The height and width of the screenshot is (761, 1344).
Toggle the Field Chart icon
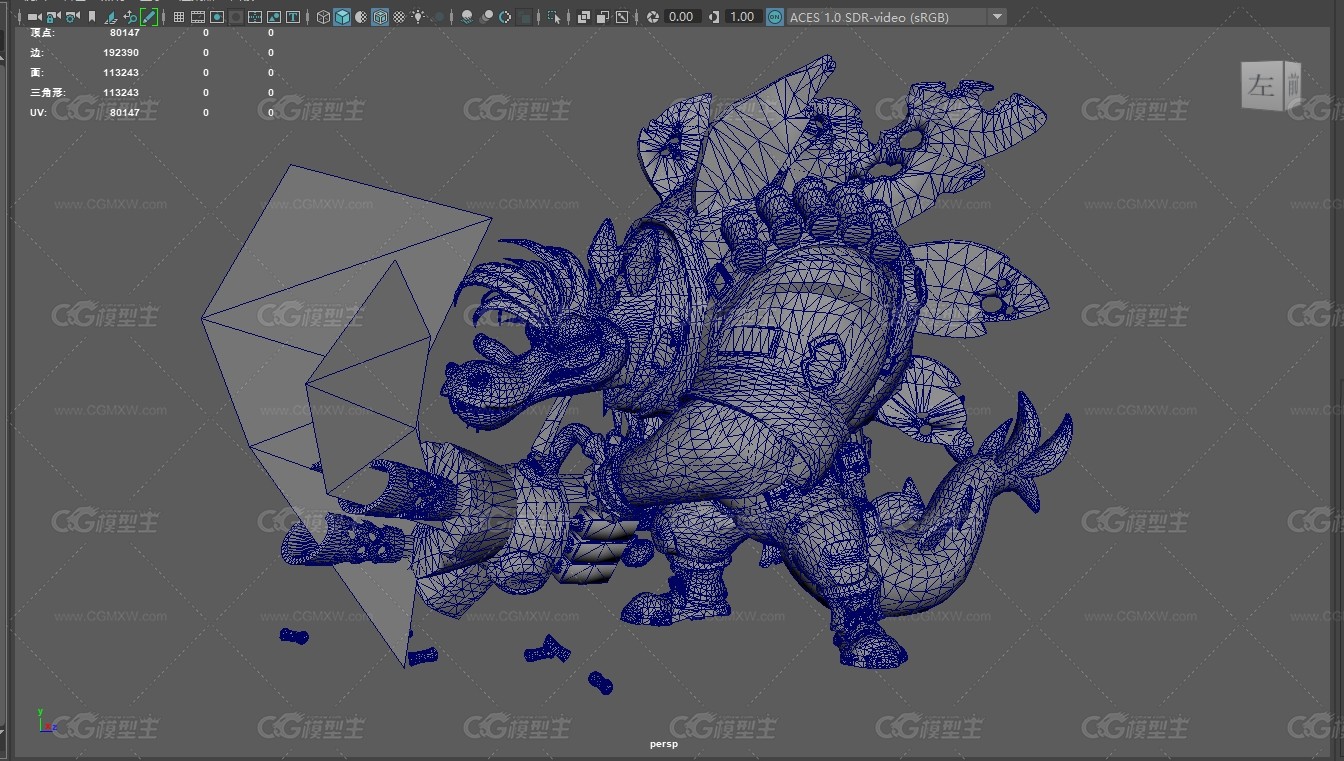[x=255, y=17]
